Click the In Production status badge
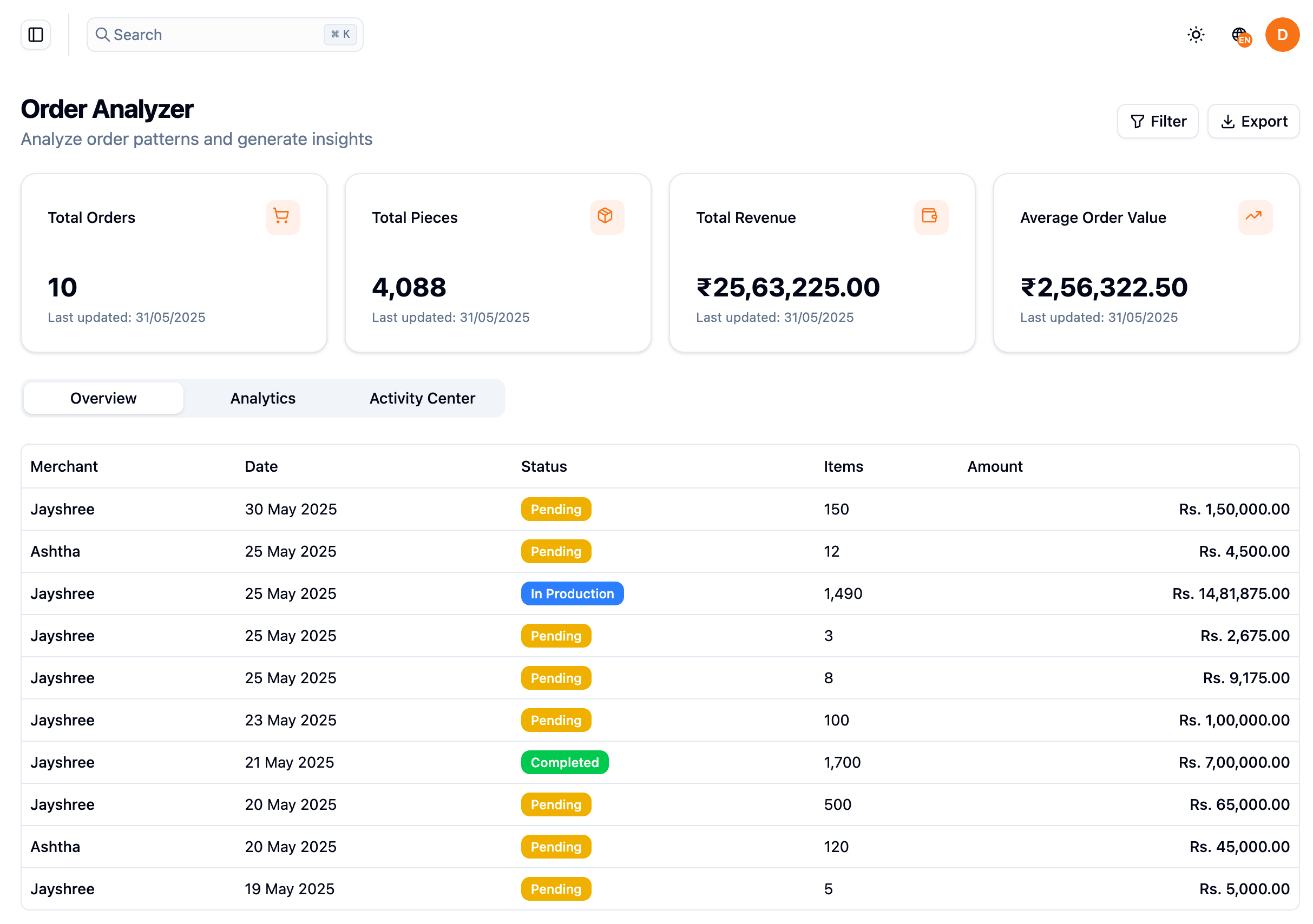Image resolution: width=1313 pixels, height=924 pixels. tap(572, 593)
